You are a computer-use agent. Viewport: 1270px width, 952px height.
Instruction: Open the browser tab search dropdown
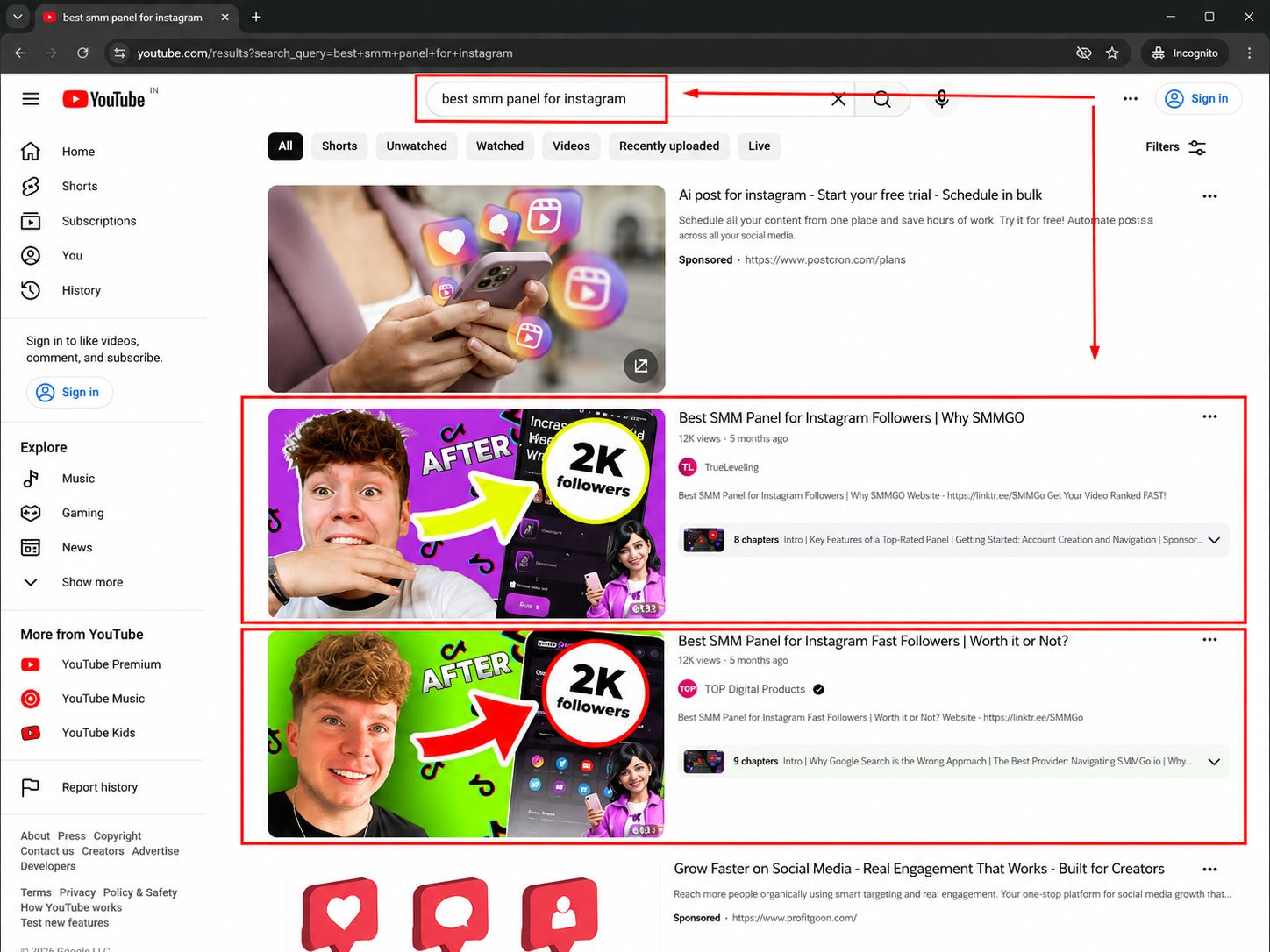(x=17, y=17)
